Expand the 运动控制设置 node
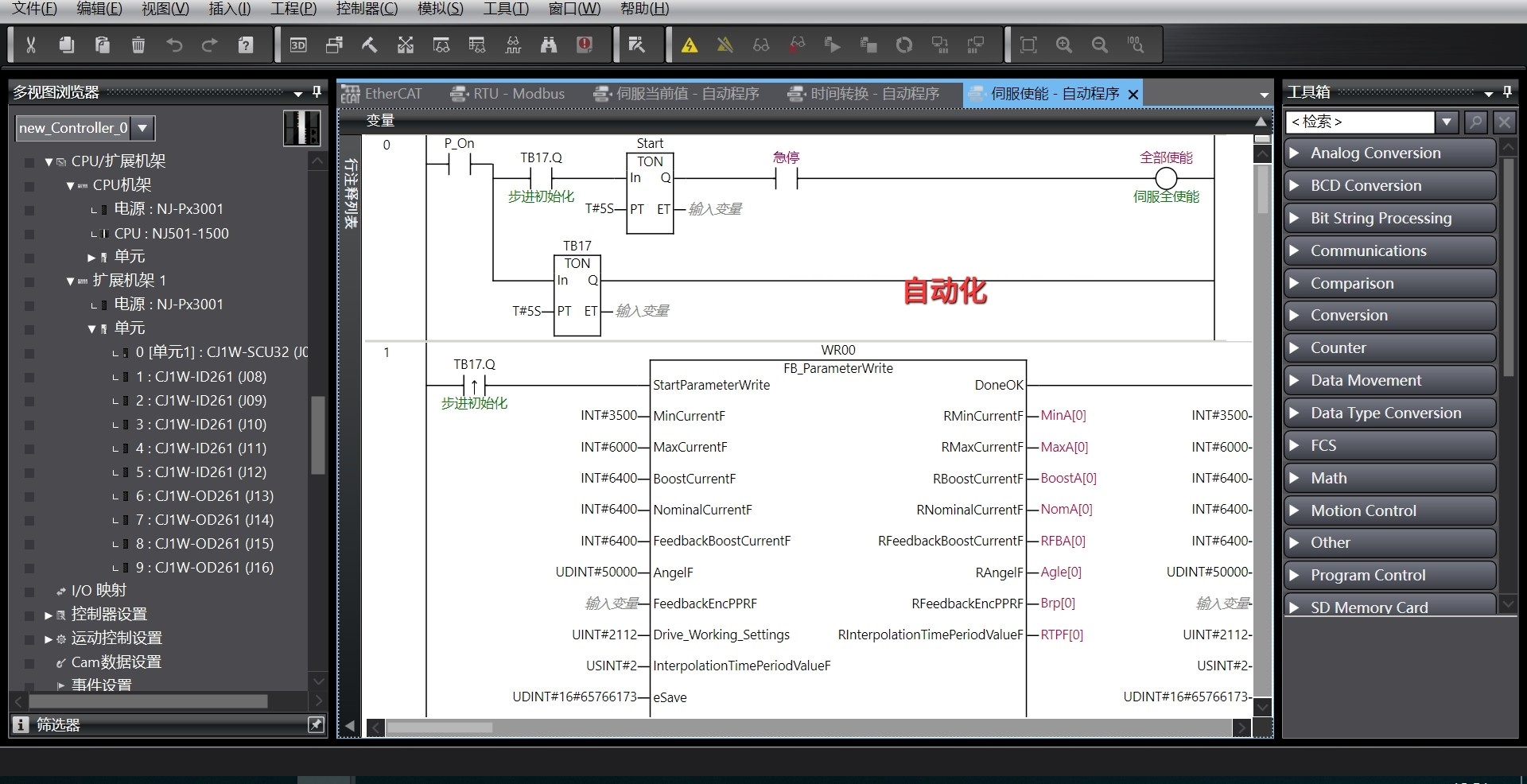The height and width of the screenshot is (784, 1527). [x=49, y=638]
